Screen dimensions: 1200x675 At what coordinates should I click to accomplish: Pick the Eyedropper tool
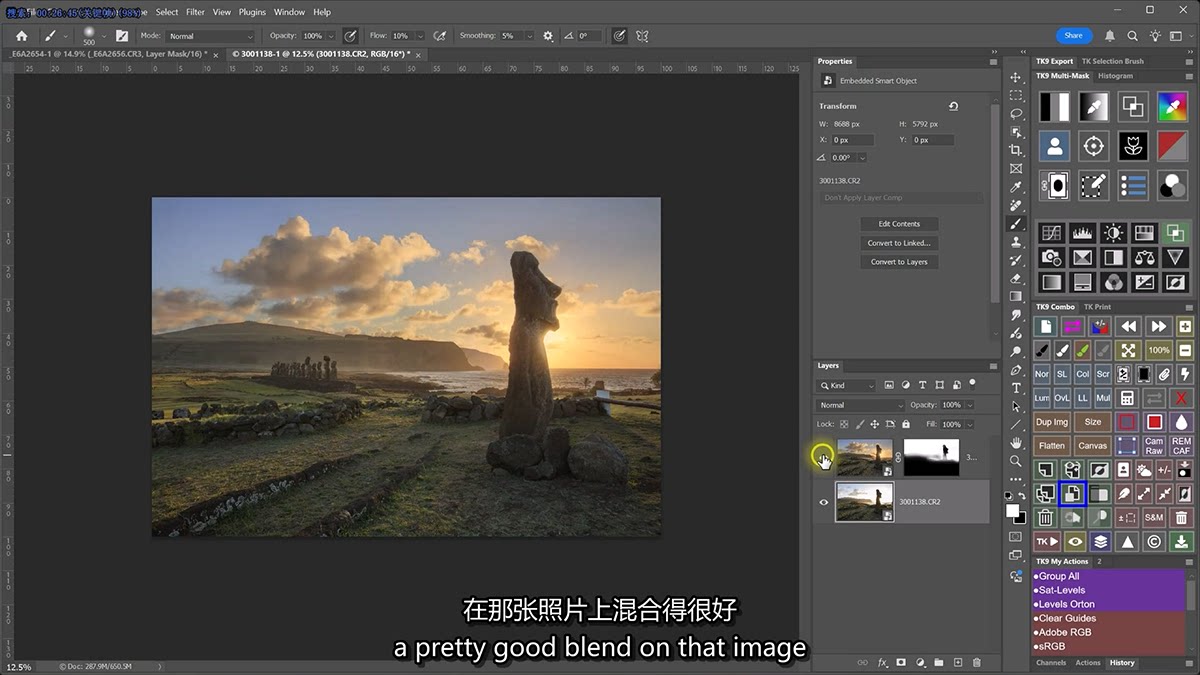(x=1016, y=187)
